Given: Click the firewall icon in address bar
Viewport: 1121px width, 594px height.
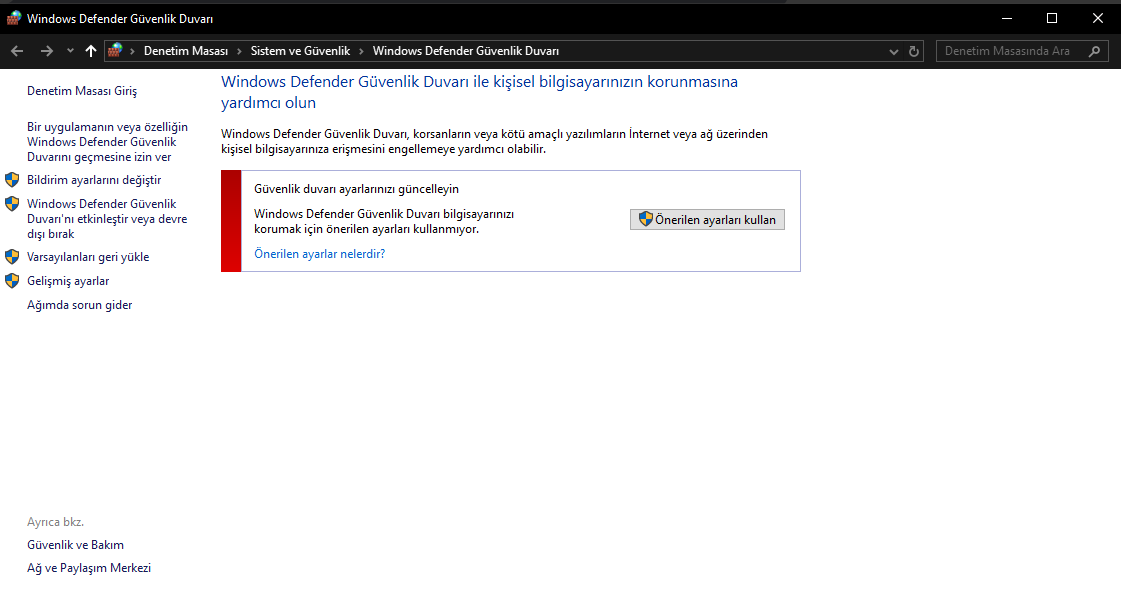Looking at the screenshot, I should pyautogui.click(x=115, y=51).
